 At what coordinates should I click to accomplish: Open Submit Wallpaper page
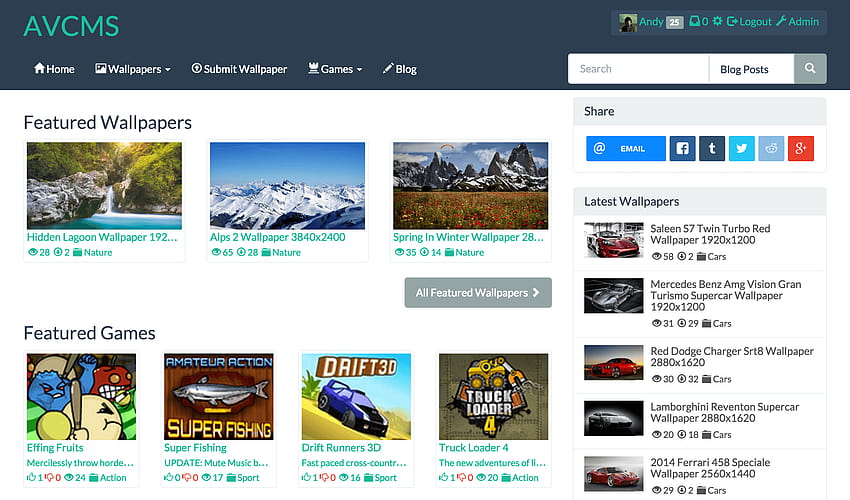point(239,69)
